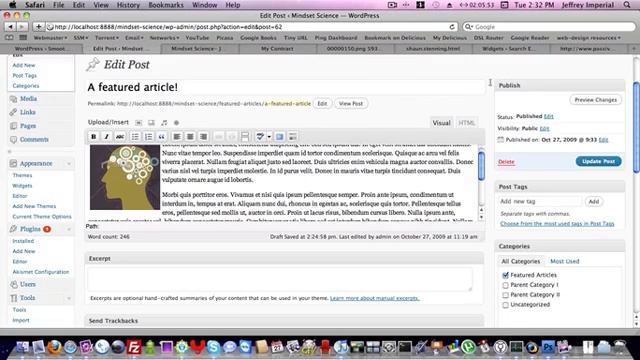The width and height of the screenshot is (640, 360).
Task: Click the unlink icon in toolbar
Action: point(231,137)
